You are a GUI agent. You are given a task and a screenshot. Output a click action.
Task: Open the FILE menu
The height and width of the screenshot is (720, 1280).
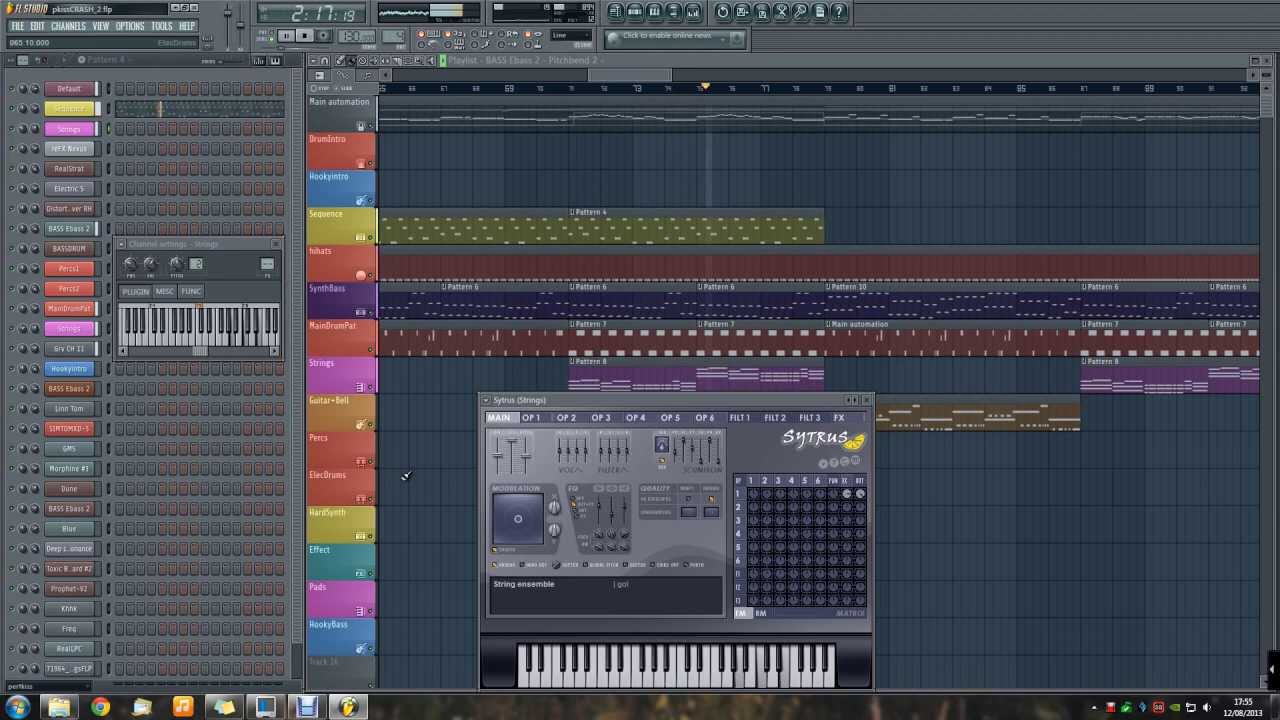point(17,26)
